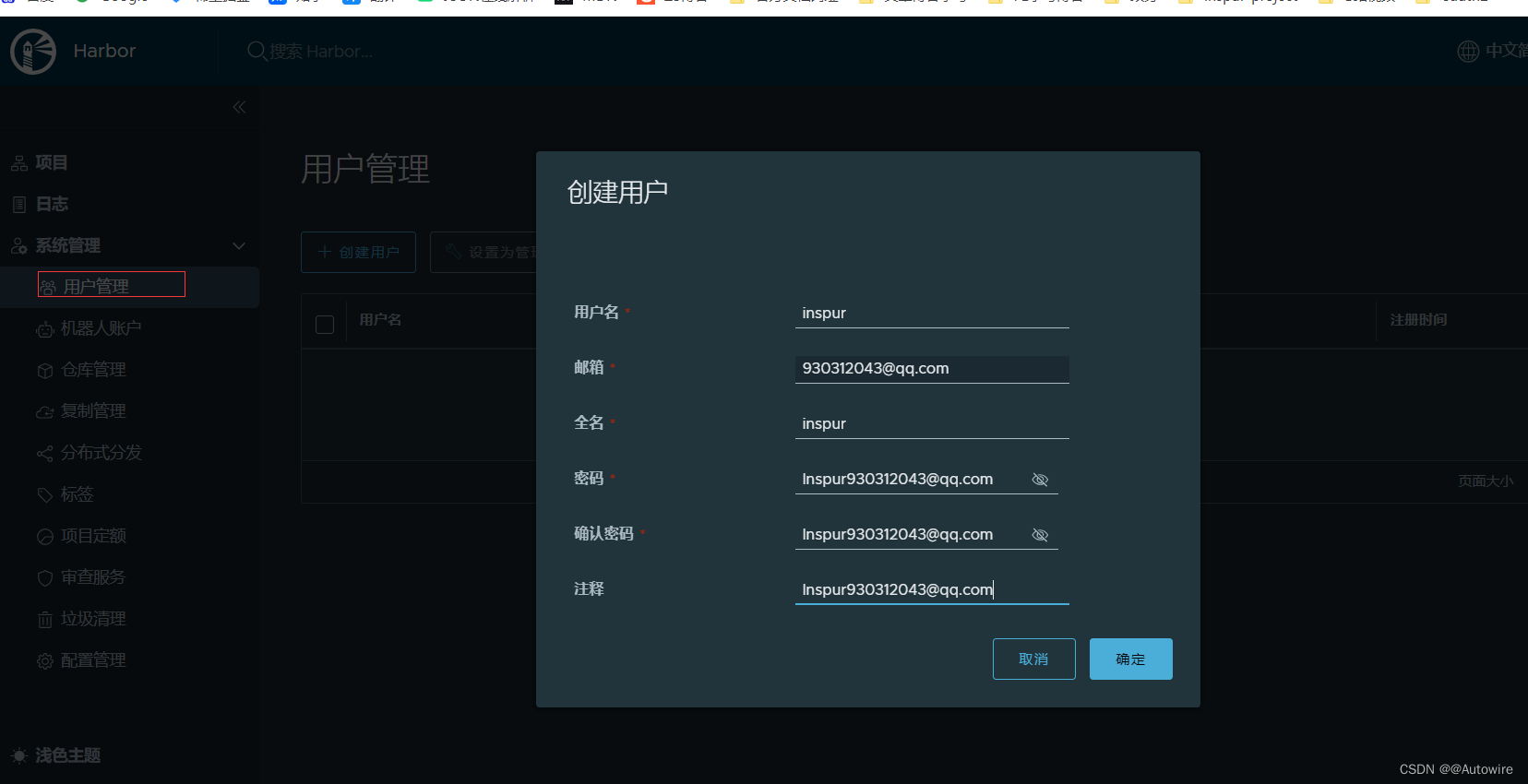Click the 邮箱 email input field
Screen dimensions: 1528x784
(932, 369)
